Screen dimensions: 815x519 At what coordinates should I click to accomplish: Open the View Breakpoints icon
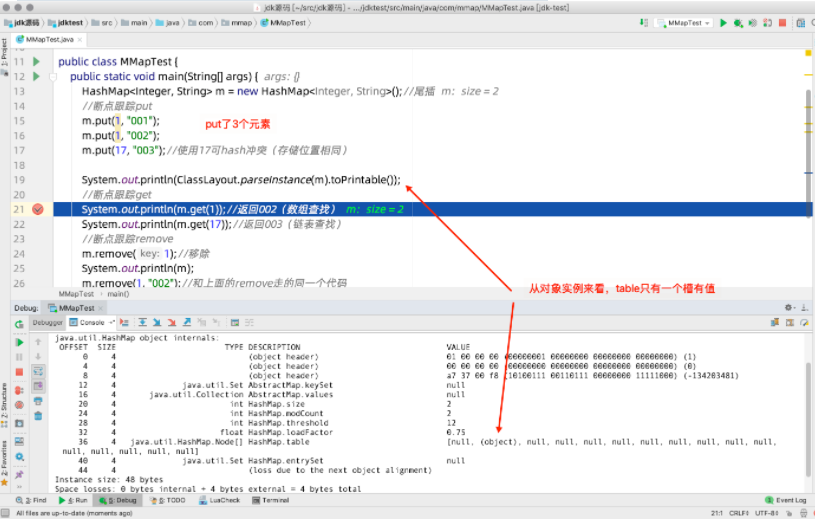pyautogui.click(x=19, y=390)
